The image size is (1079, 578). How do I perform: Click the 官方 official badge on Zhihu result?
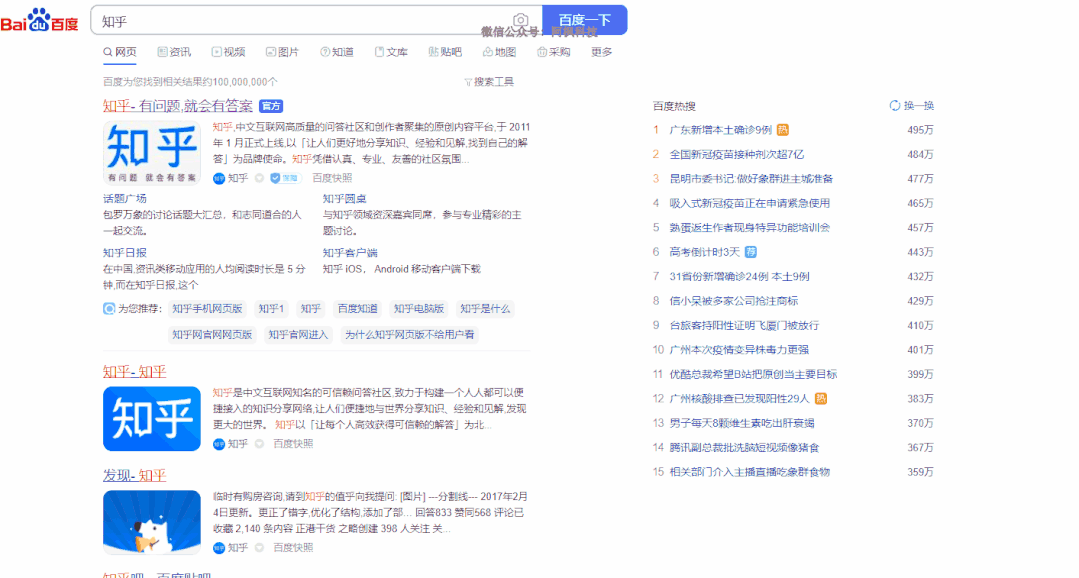pos(270,105)
